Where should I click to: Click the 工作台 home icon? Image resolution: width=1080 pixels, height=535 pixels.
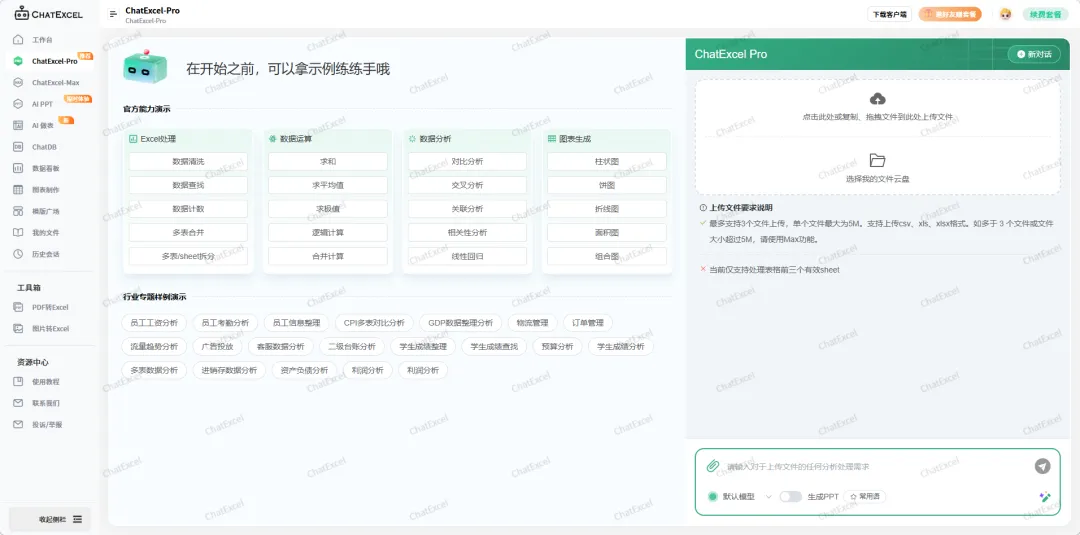point(19,40)
